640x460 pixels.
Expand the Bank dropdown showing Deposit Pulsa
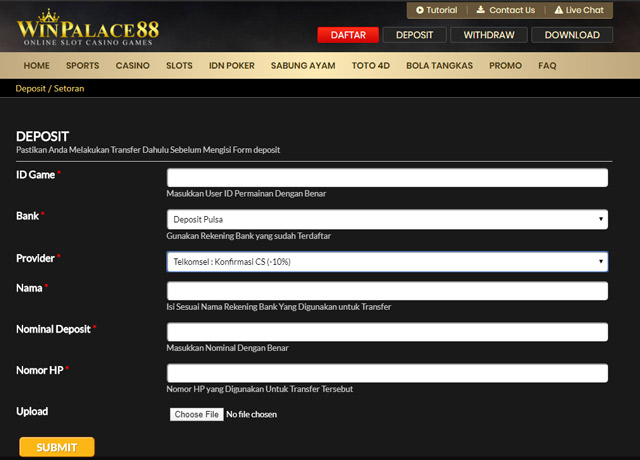[387, 219]
